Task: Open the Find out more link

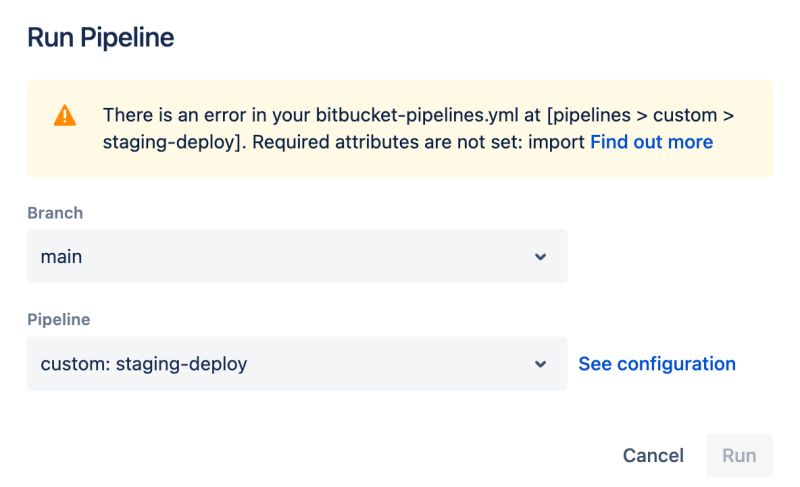Action: [x=651, y=142]
